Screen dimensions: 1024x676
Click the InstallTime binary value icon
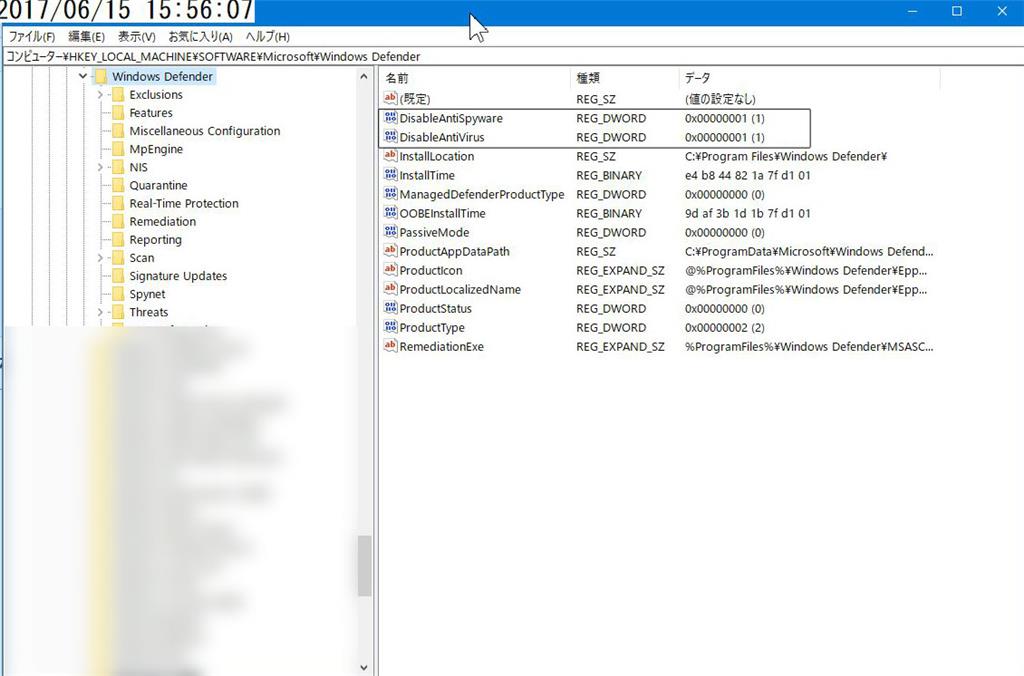pyautogui.click(x=391, y=174)
